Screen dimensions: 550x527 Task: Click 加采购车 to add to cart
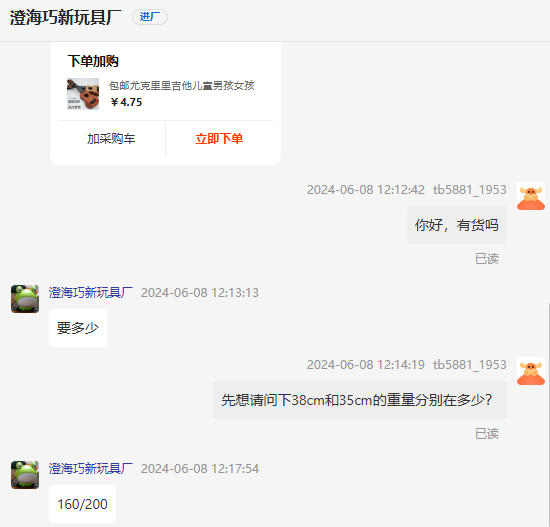tap(111, 139)
